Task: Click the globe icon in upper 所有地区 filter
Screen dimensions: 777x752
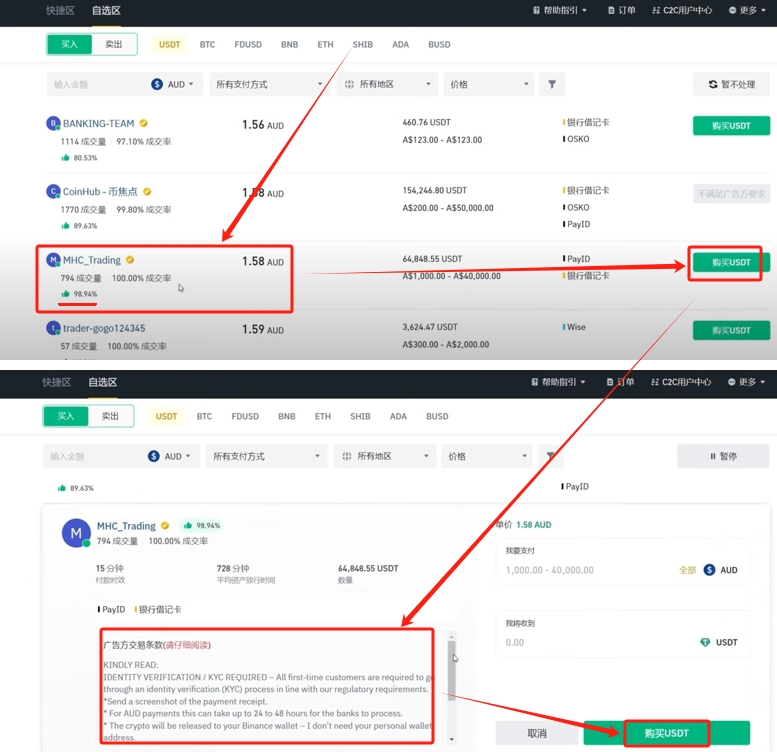Action: 349,84
